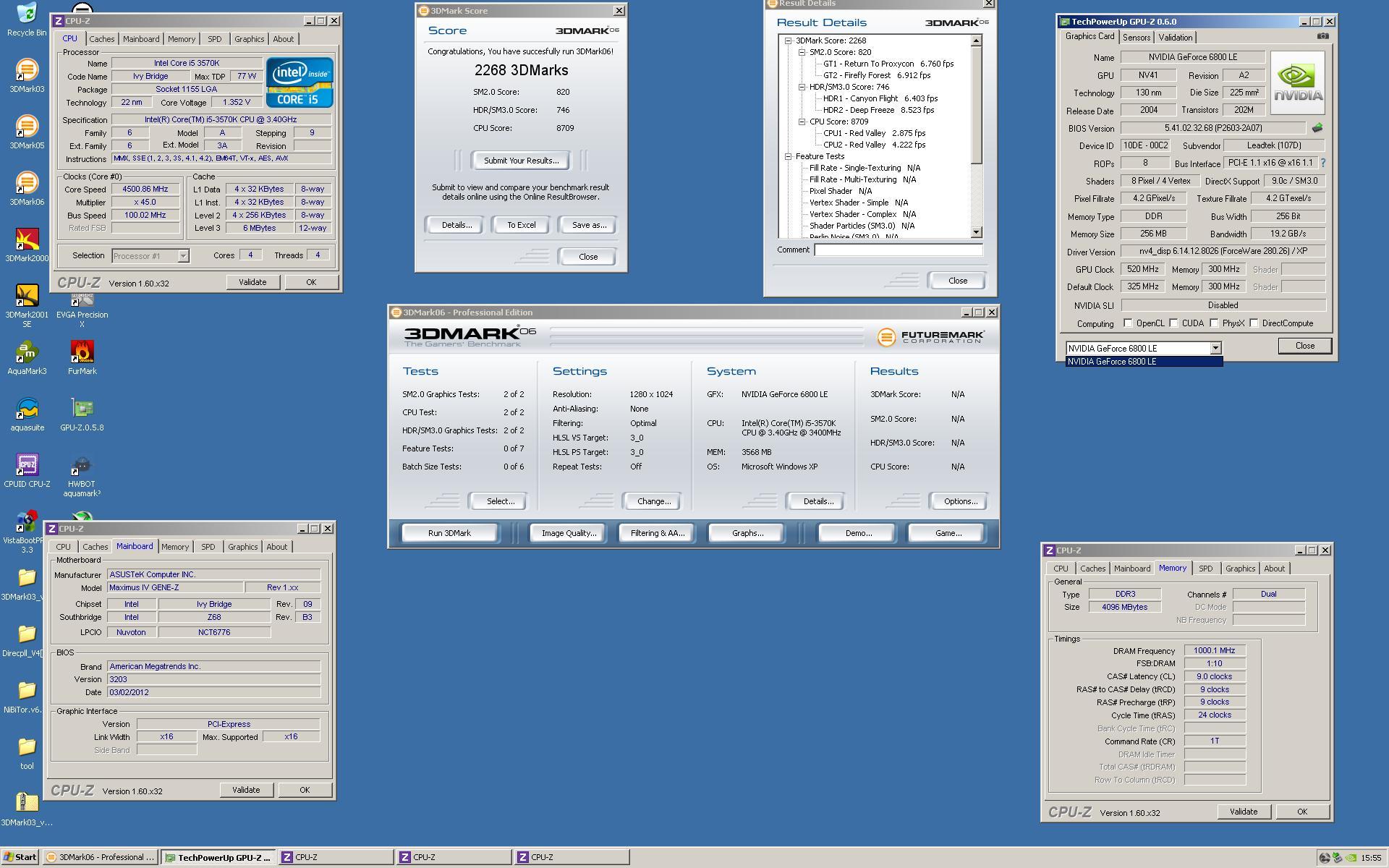Launch the FurMark desktop icon
Screen dimensions: 1389x868
(x=82, y=358)
